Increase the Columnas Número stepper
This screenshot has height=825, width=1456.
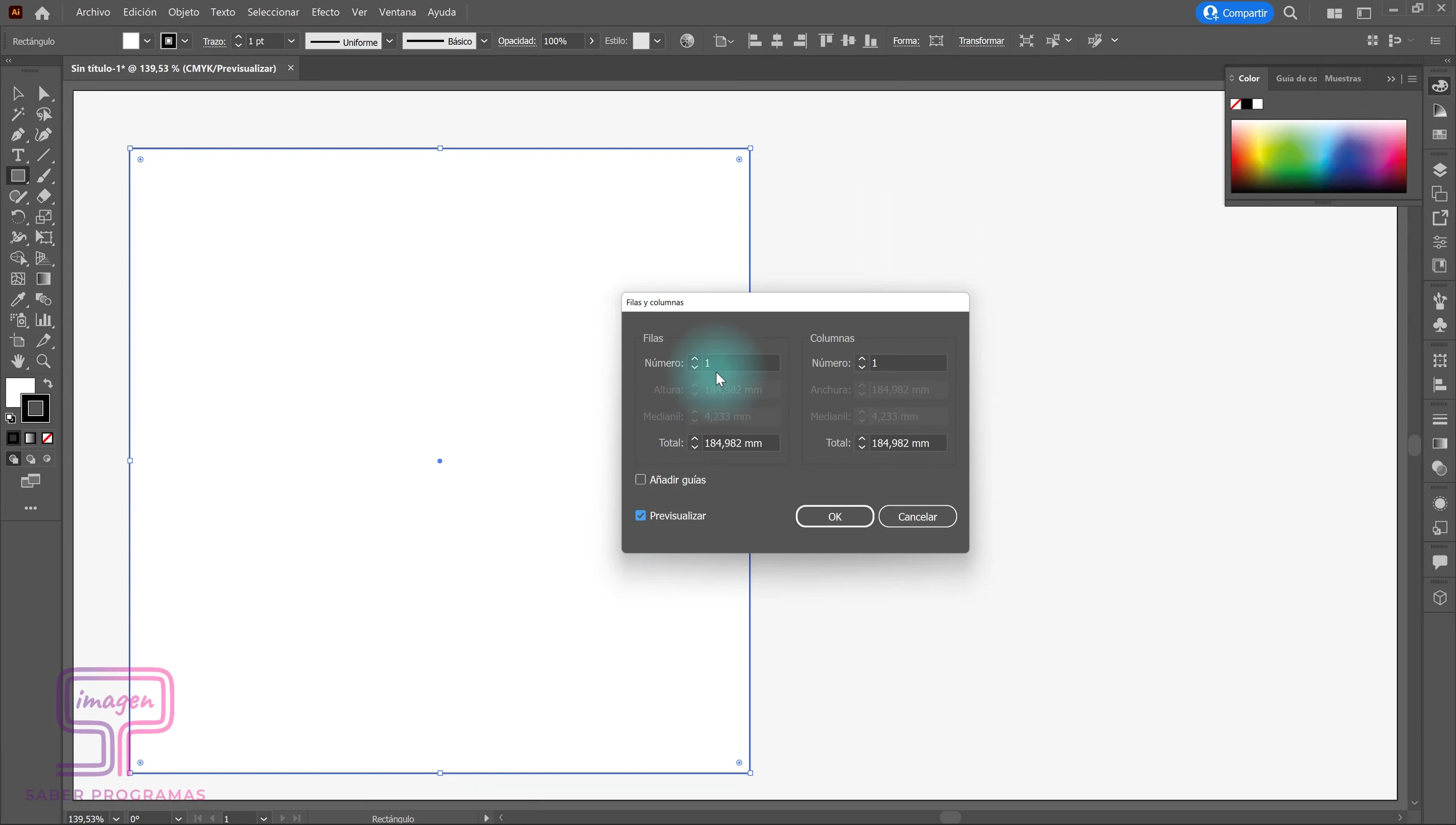click(862, 359)
